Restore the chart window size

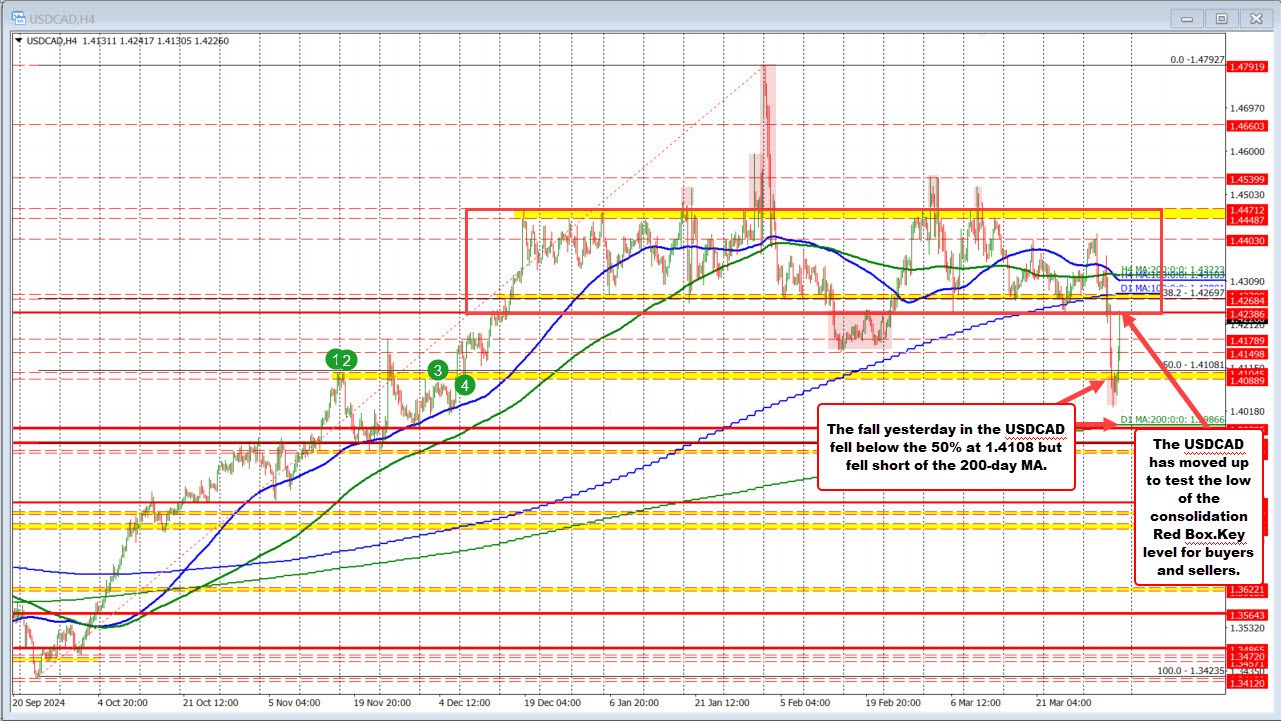(1221, 17)
